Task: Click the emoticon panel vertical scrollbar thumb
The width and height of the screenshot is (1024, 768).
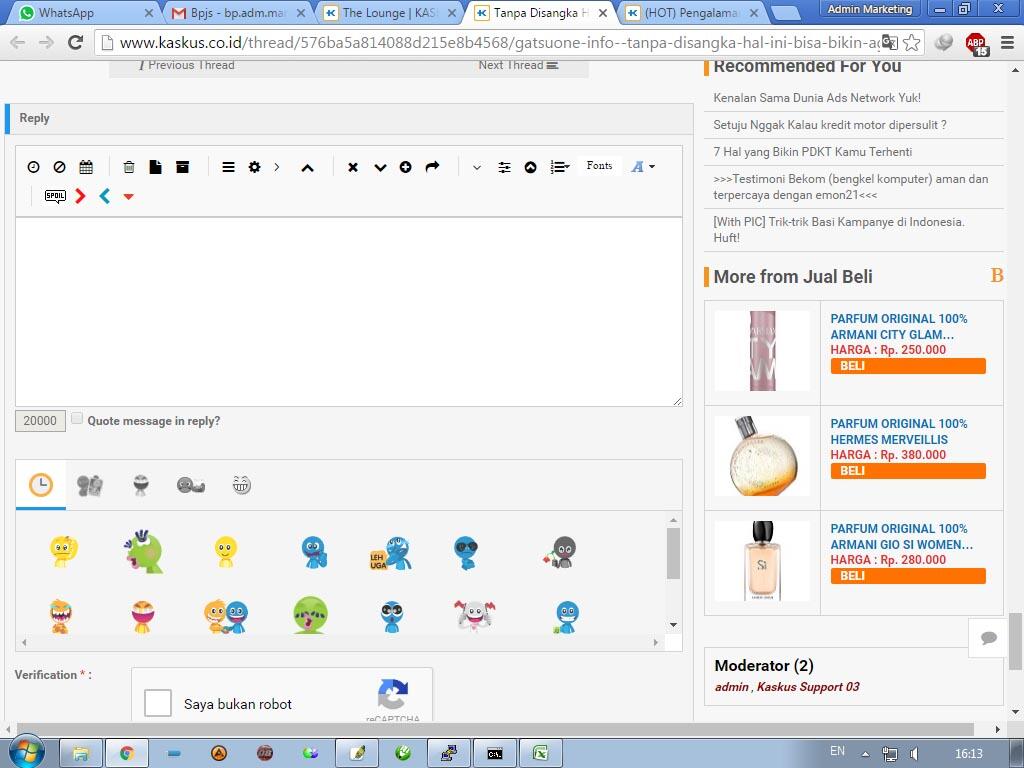Action: (x=673, y=552)
